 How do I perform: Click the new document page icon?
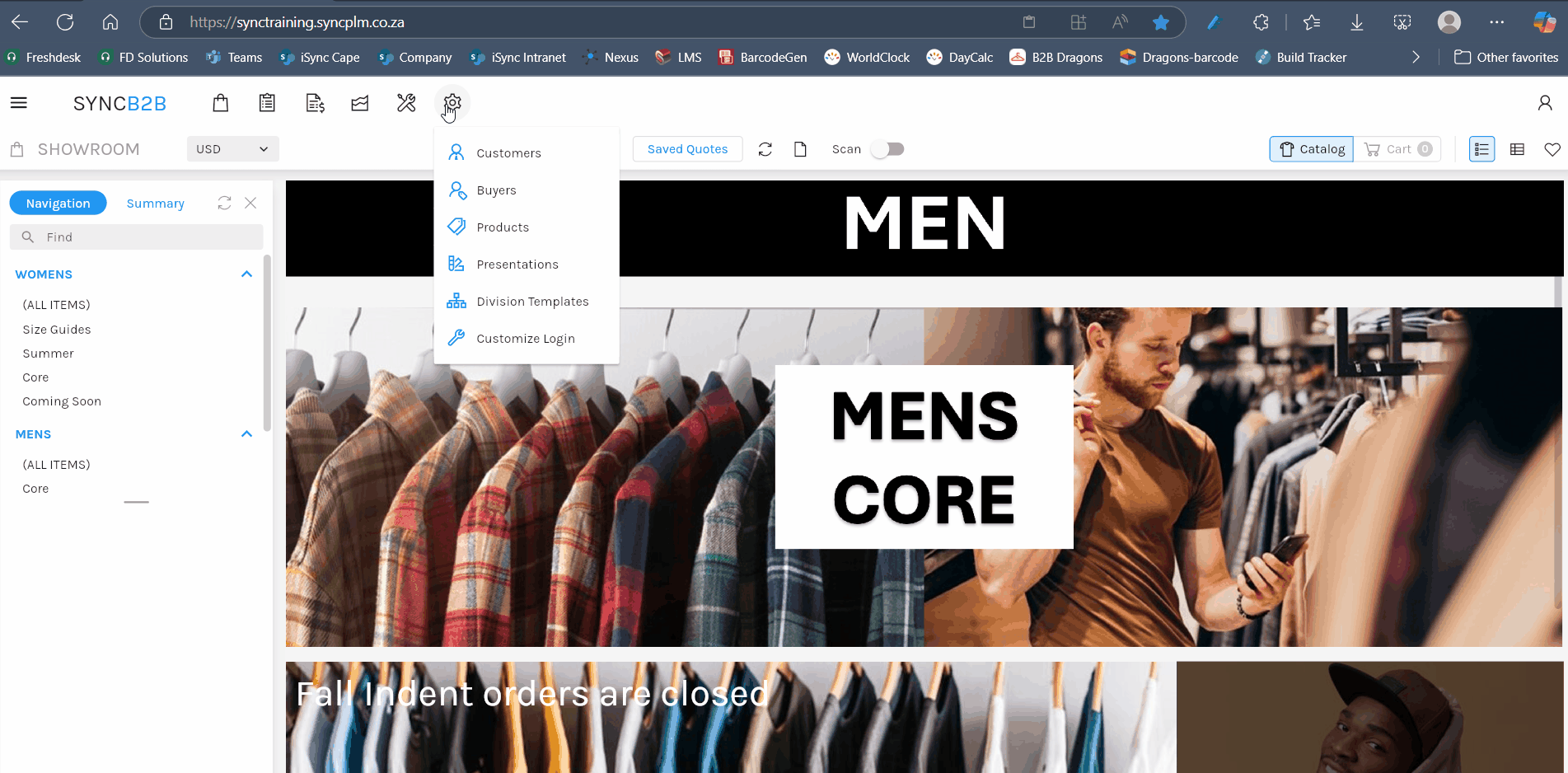click(800, 149)
